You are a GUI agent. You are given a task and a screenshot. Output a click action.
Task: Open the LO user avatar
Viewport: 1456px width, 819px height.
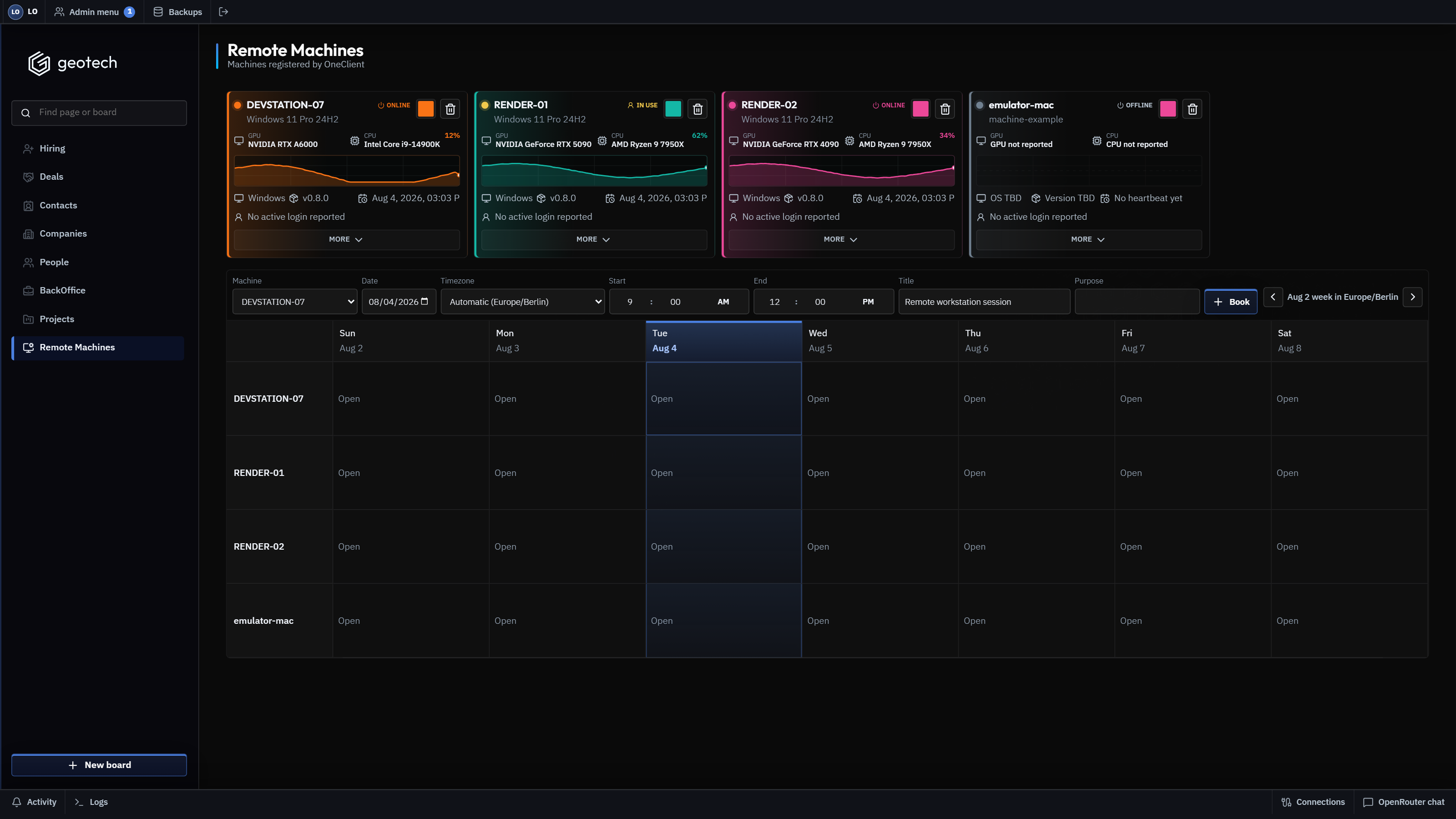tap(16, 12)
